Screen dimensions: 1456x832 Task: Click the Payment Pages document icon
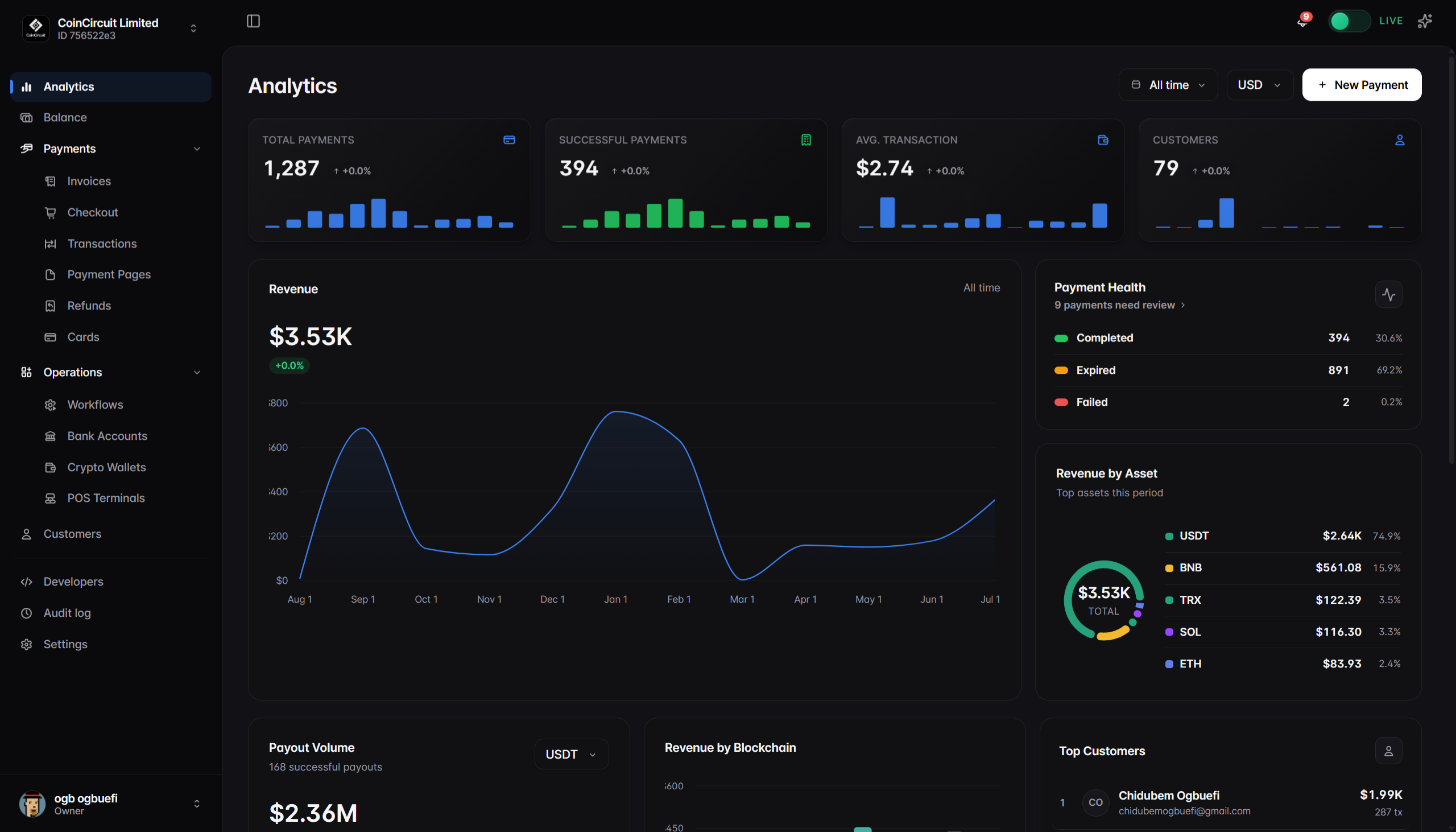(x=50, y=274)
